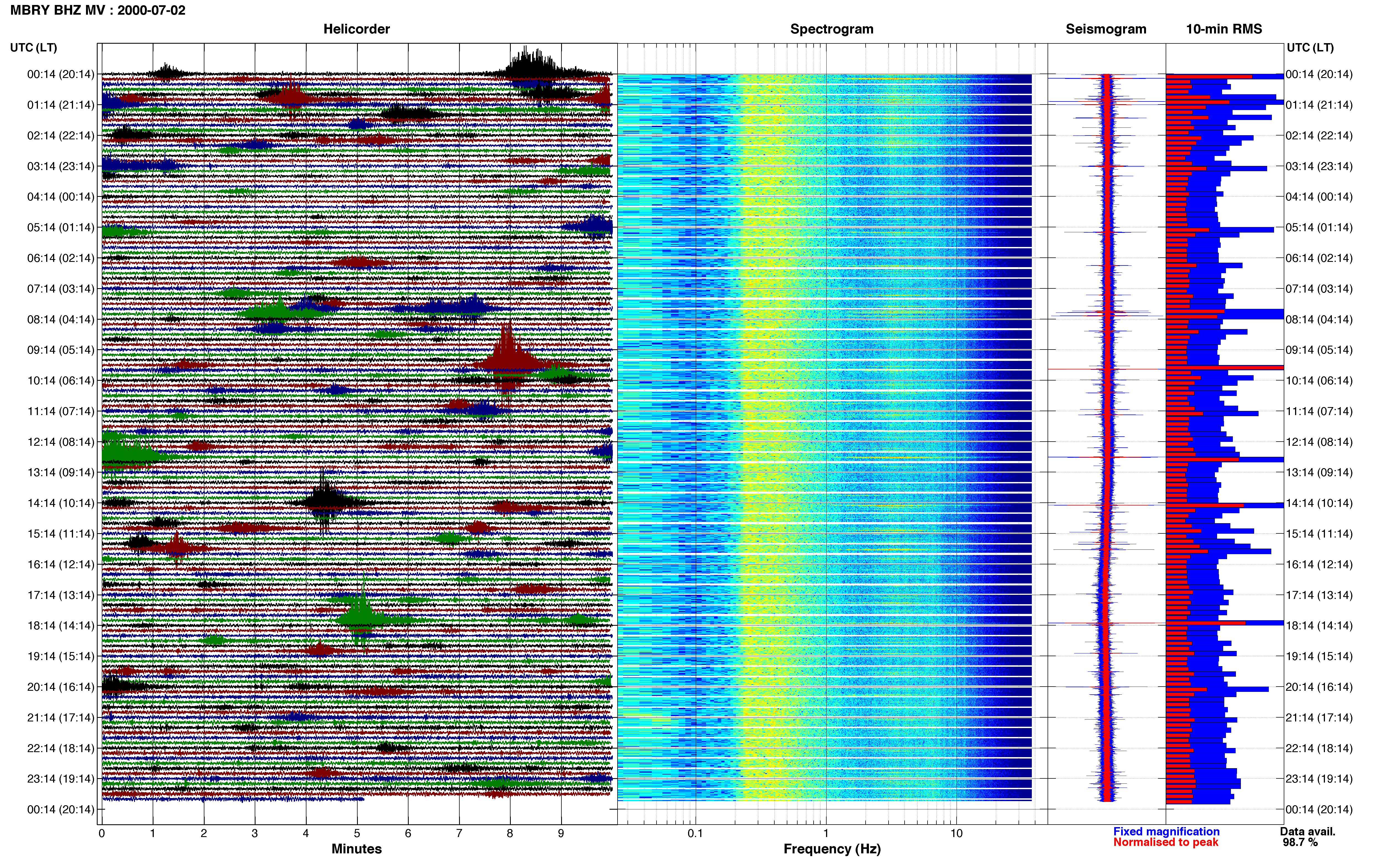Click tick "8" on the Minutes axis
Image resolution: width=1388 pixels, height=868 pixels.
[x=510, y=833]
